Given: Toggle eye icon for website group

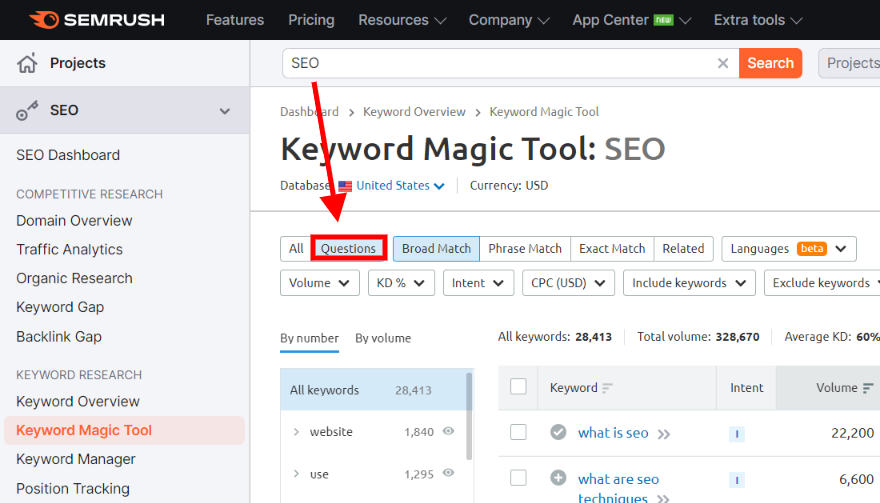Looking at the screenshot, I should tap(448, 431).
